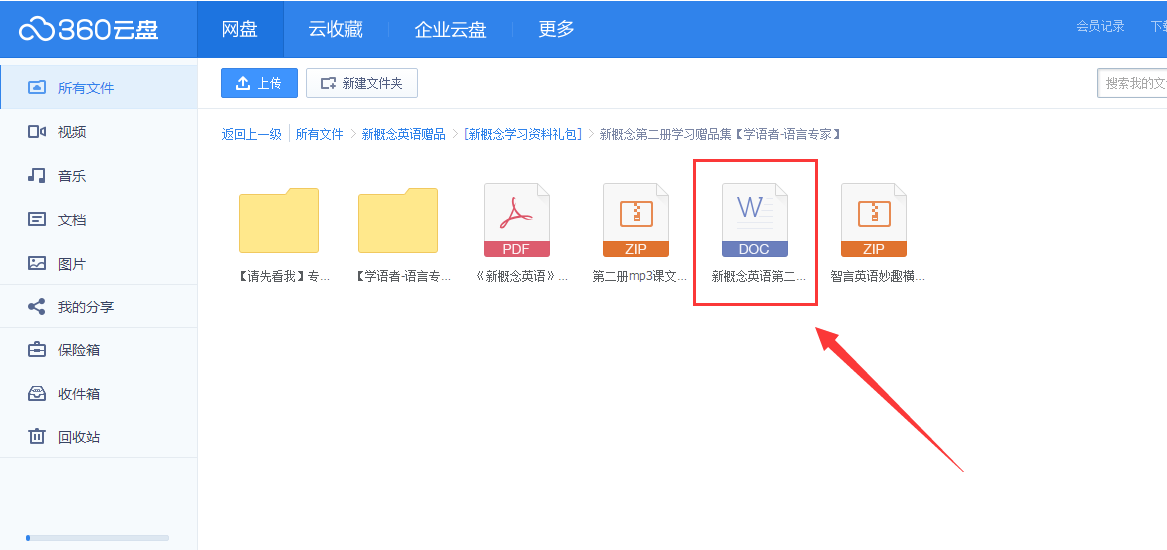This screenshot has width=1167, height=550.
Task: Open the 所有文件 sidebar icon
Action: click(x=36, y=88)
